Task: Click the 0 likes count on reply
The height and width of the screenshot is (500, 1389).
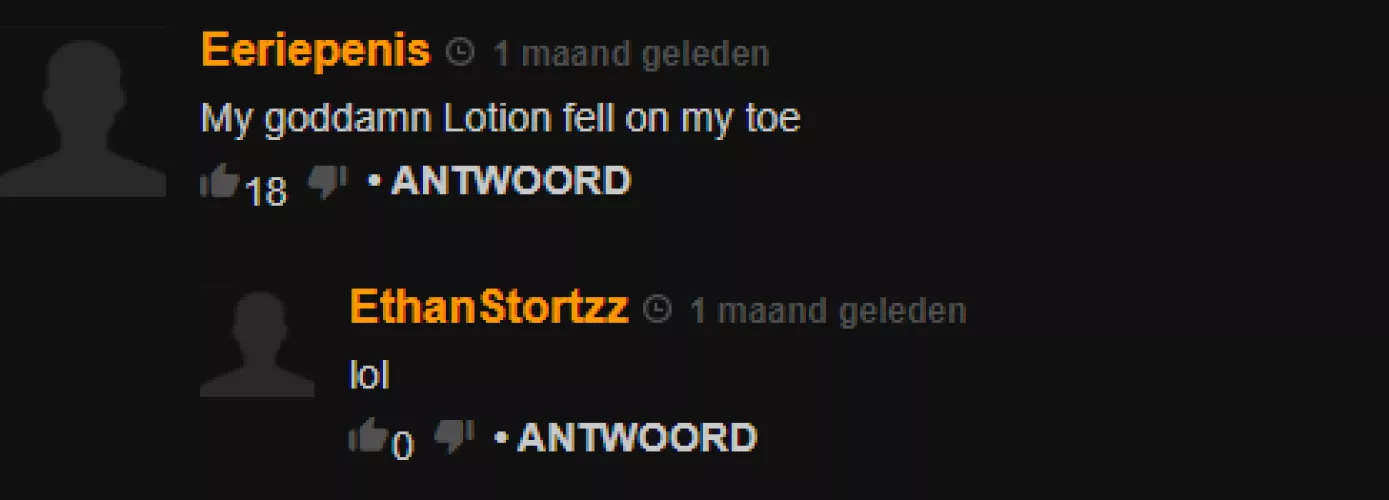Action: (x=402, y=445)
